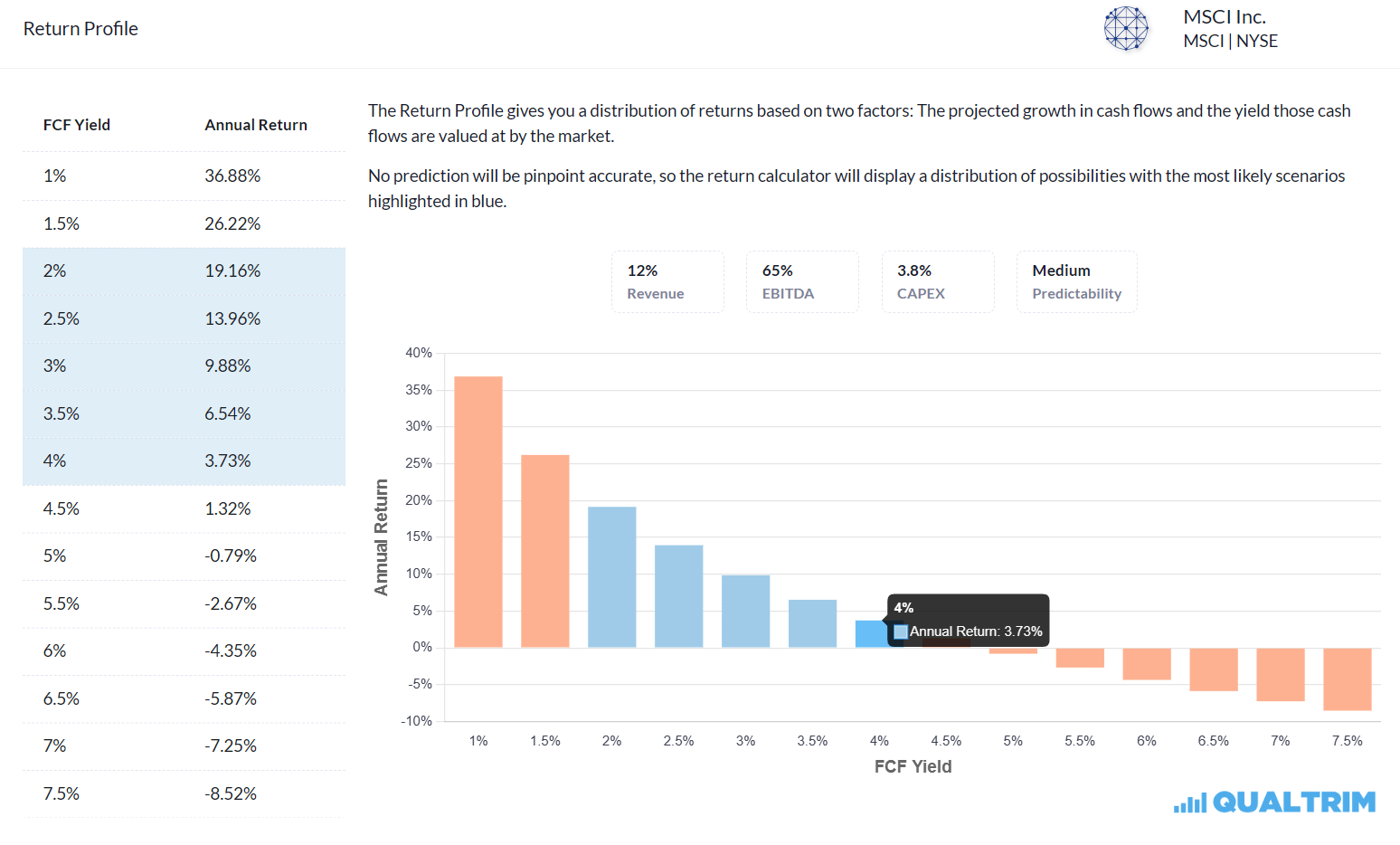1400x845 pixels.
Task: Click the MSCI | NYSE ticker text
Action: click(1230, 41)
